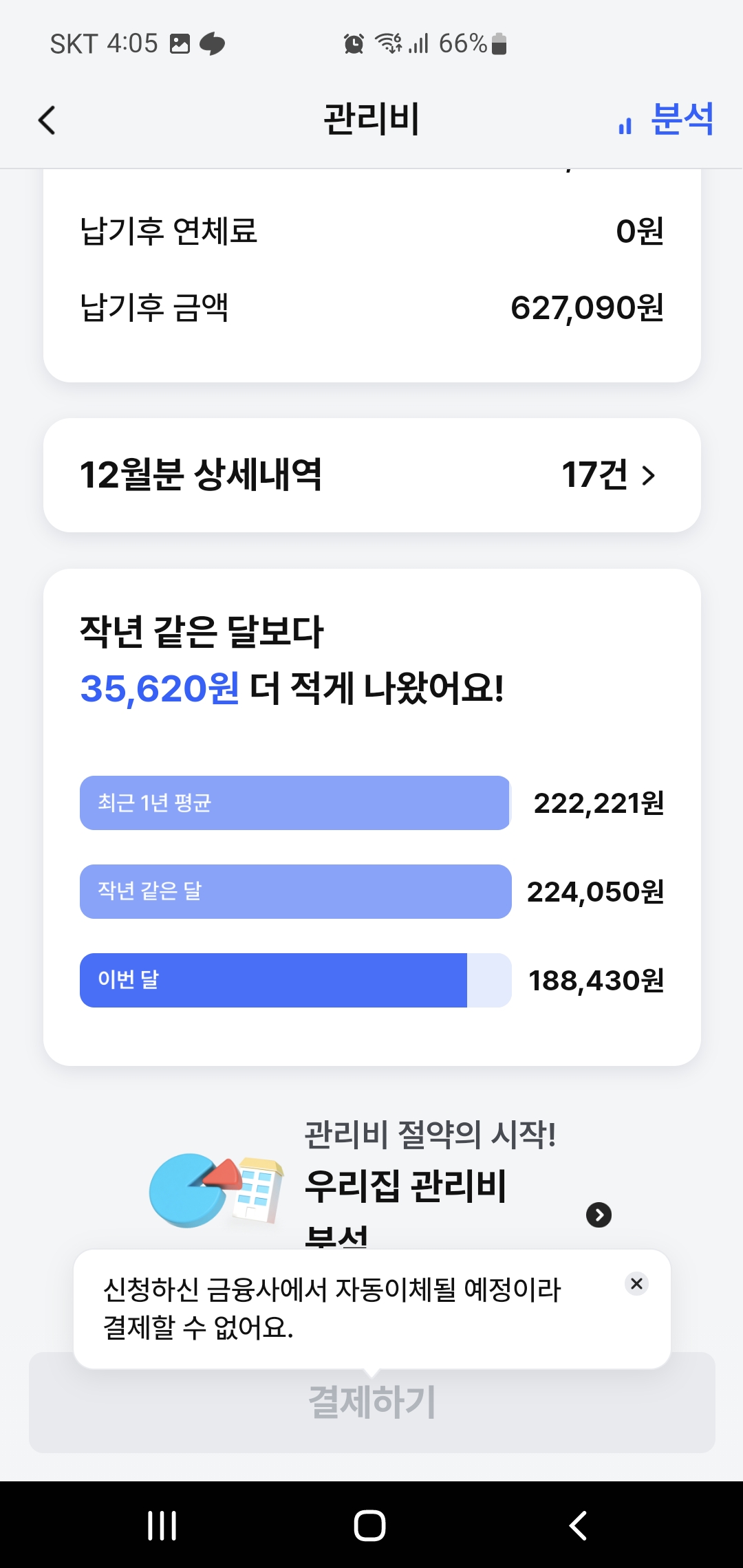This screenshot has width=743, height=1568.
Task: Tap Android navigation back arrow
Action: (579, 1525)
